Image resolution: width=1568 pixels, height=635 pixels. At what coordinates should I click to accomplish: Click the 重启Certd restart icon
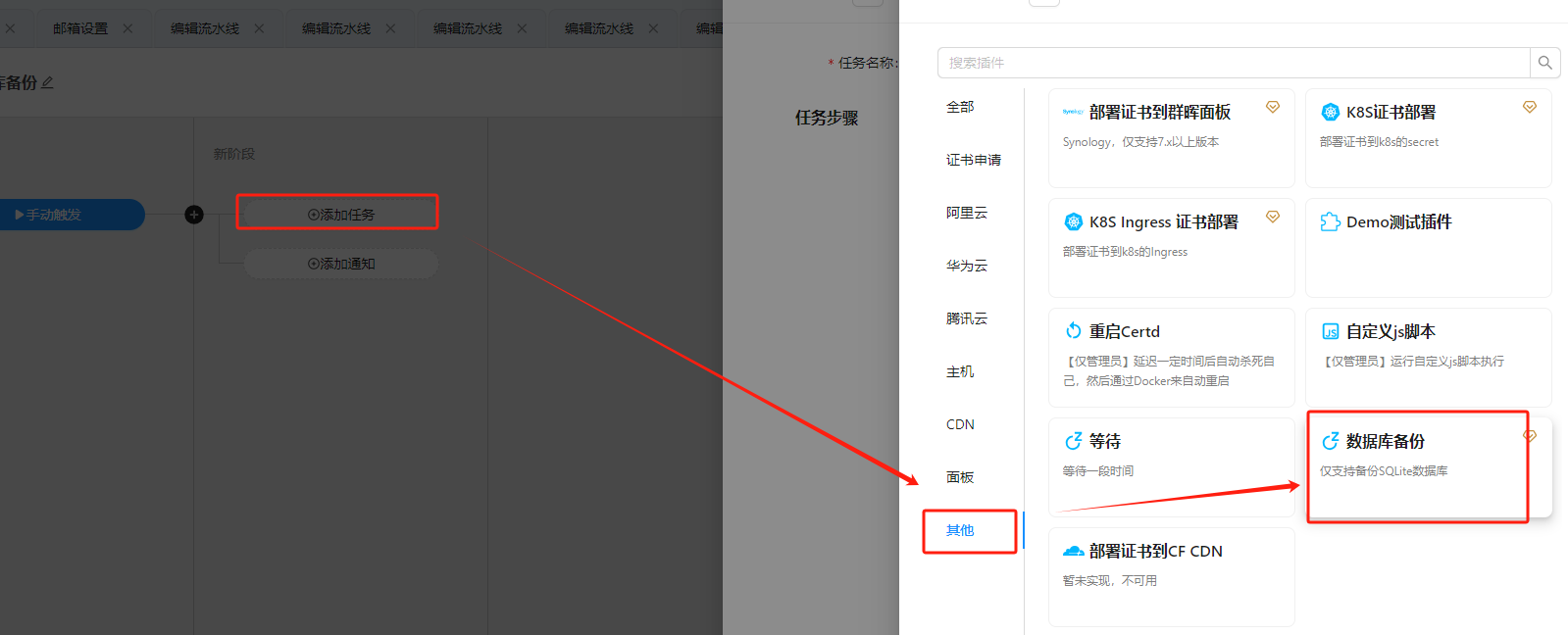coord(1073,331)
